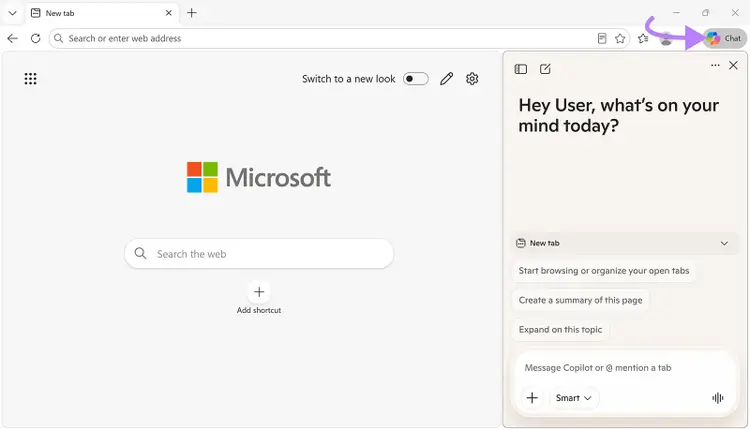Edit the page with pencil icon

coord(447,78)
